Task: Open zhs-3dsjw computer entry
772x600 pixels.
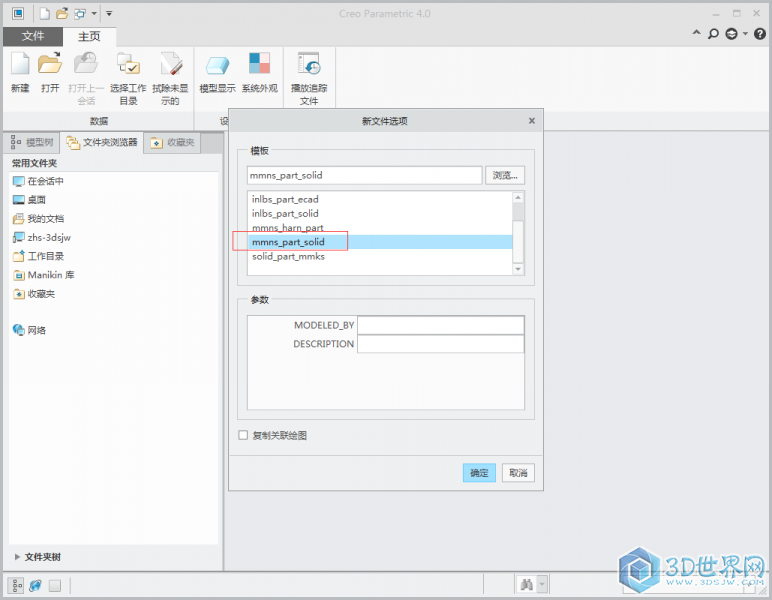Action: point(42,237)
